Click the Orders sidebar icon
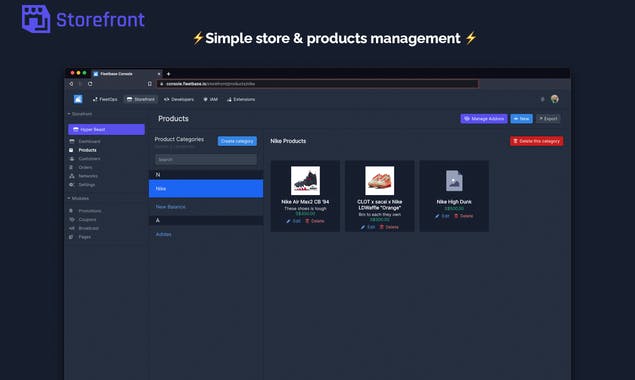The image size is (635, 380). click(x=72, y=167)
